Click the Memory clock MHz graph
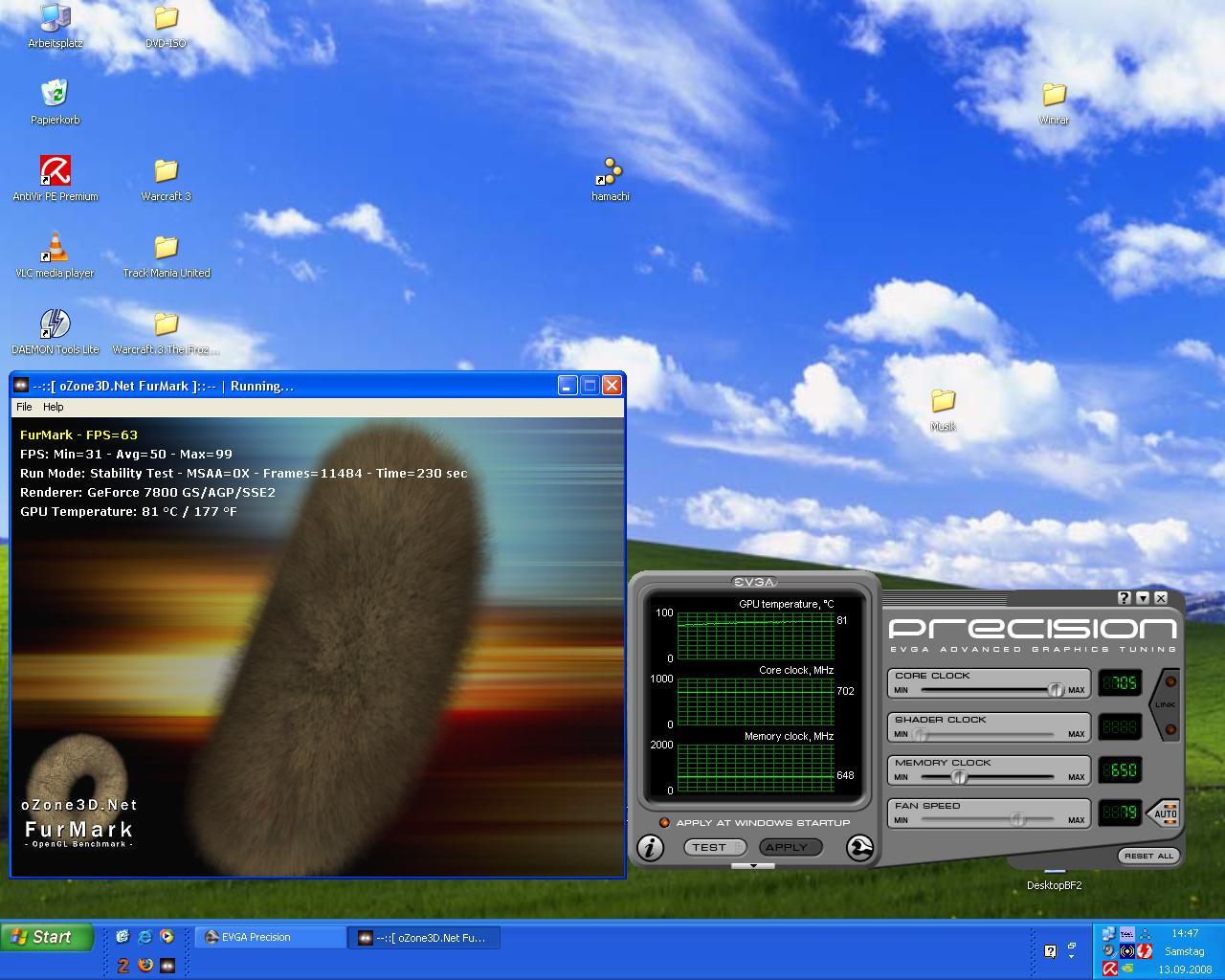Screen dimensions: 1225x980 (755, 768)
